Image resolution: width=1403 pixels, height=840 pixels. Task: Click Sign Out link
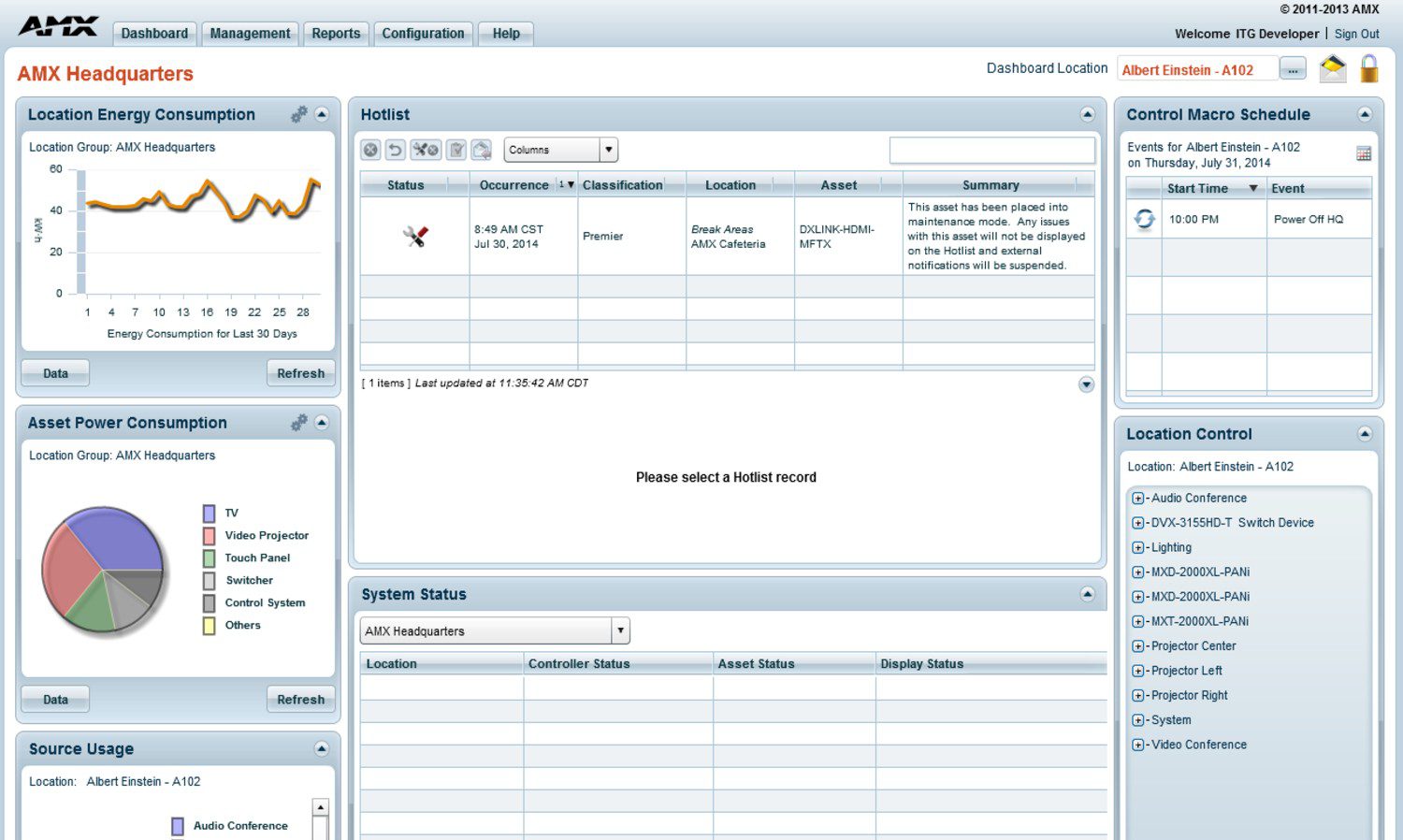coord(1356,34)
